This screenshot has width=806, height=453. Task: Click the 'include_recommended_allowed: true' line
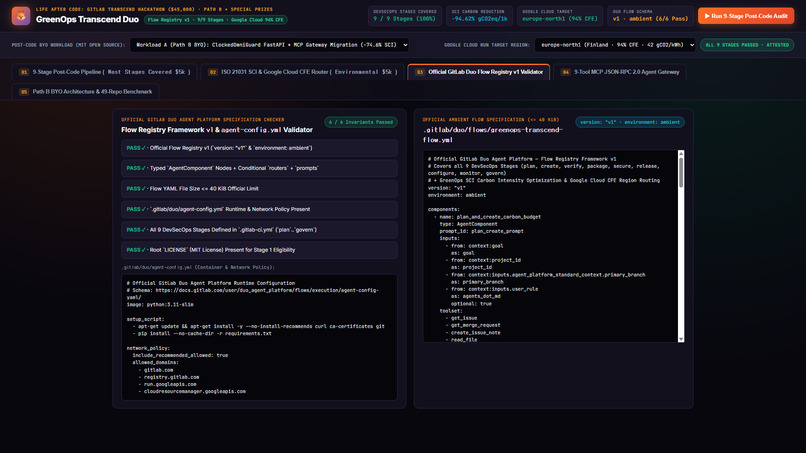click(180, 355)
